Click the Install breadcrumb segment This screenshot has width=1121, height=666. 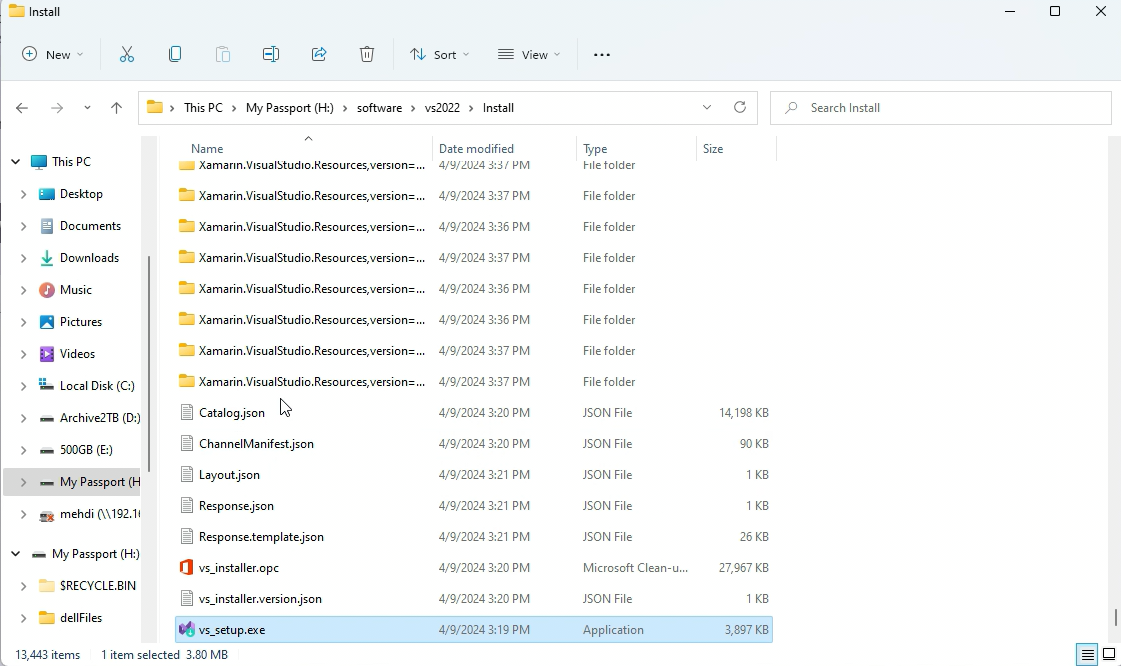(x=498, y=108)
